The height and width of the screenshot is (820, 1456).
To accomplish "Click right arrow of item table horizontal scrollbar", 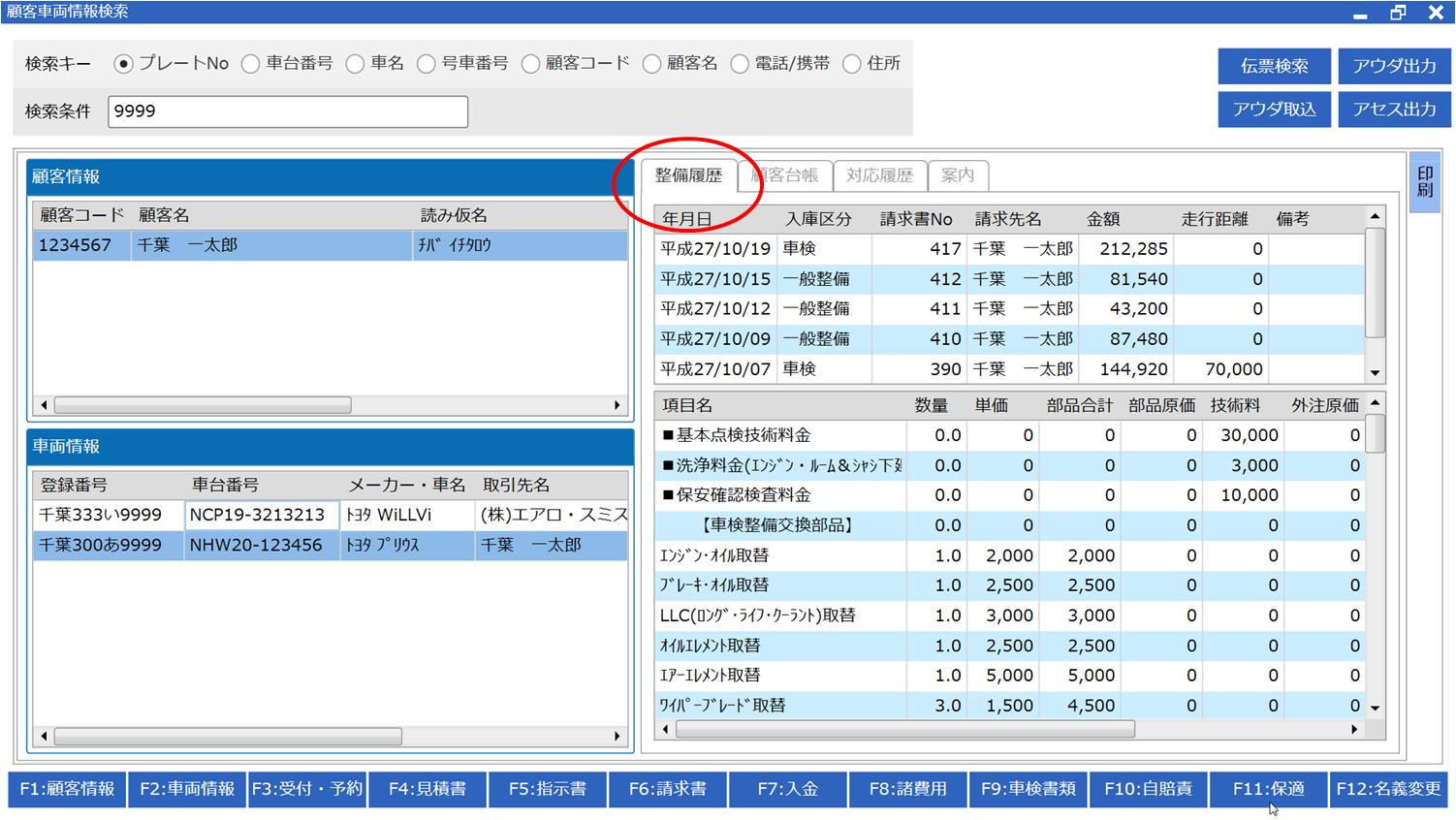I will tap(1354, 729).
